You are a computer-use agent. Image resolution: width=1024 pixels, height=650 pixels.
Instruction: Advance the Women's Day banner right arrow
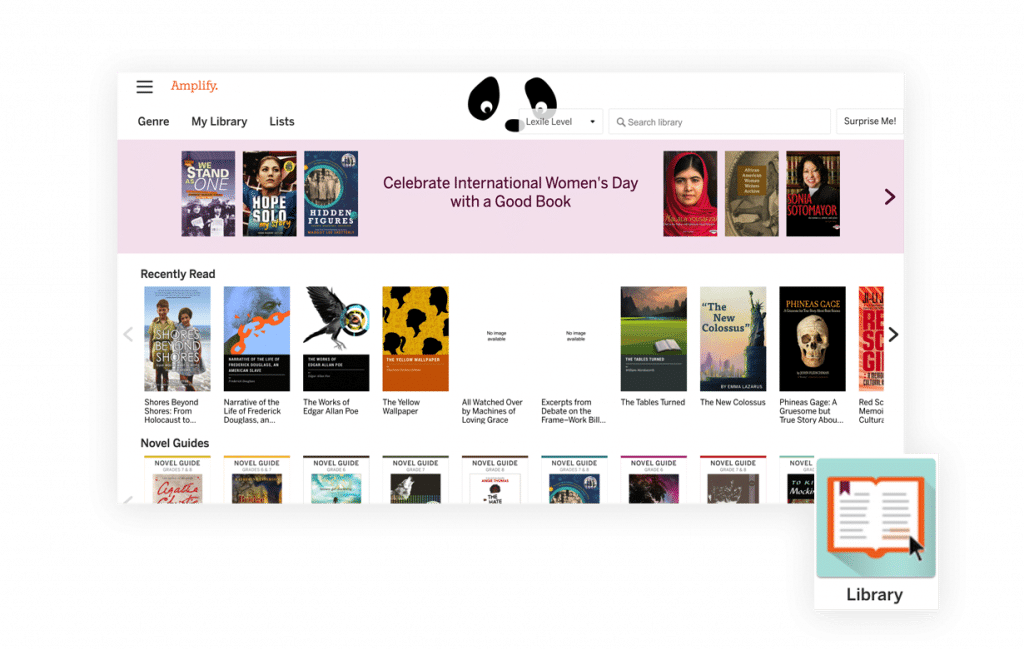point(889,197)
